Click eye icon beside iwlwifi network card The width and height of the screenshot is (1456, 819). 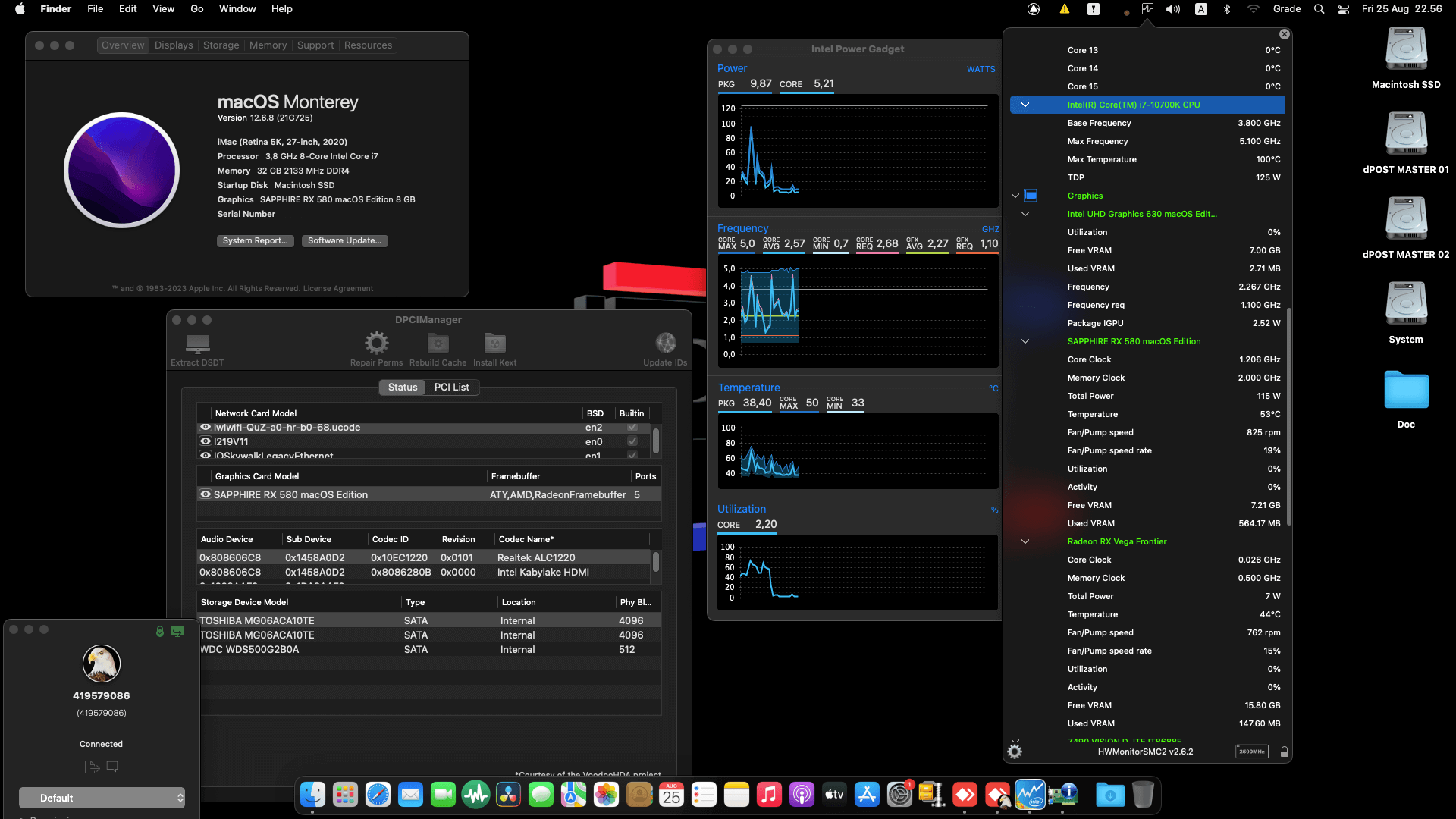pyautogui.click(x=205, y=427)
